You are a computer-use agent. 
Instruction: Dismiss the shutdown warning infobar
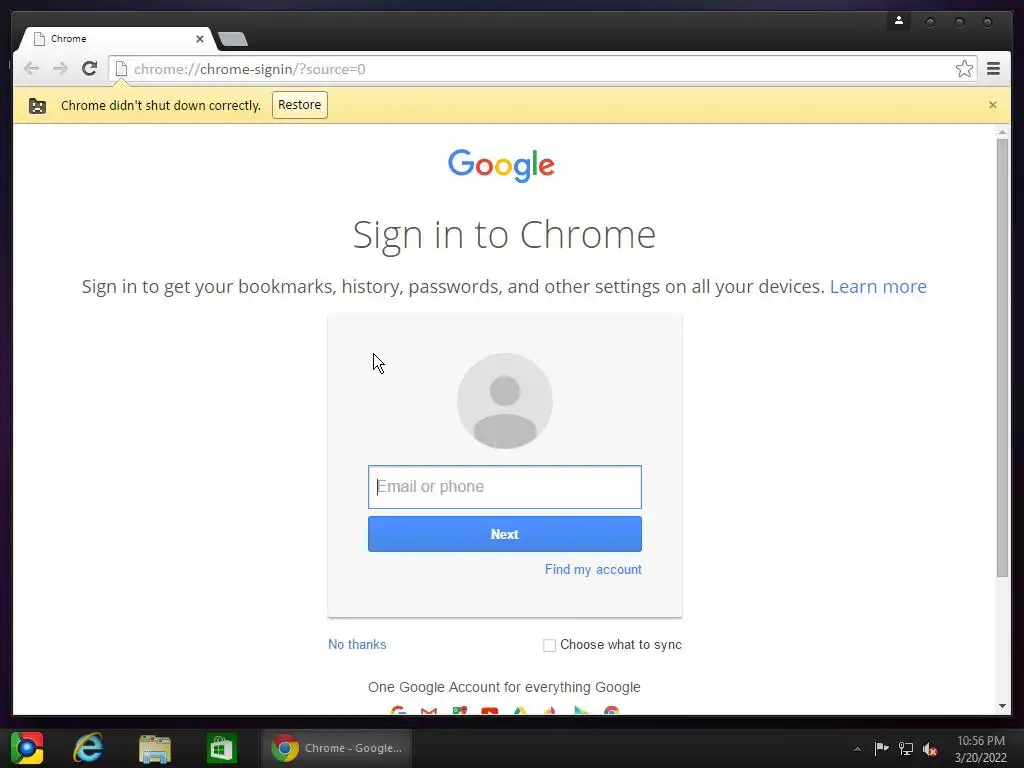[x=993, y=105]
